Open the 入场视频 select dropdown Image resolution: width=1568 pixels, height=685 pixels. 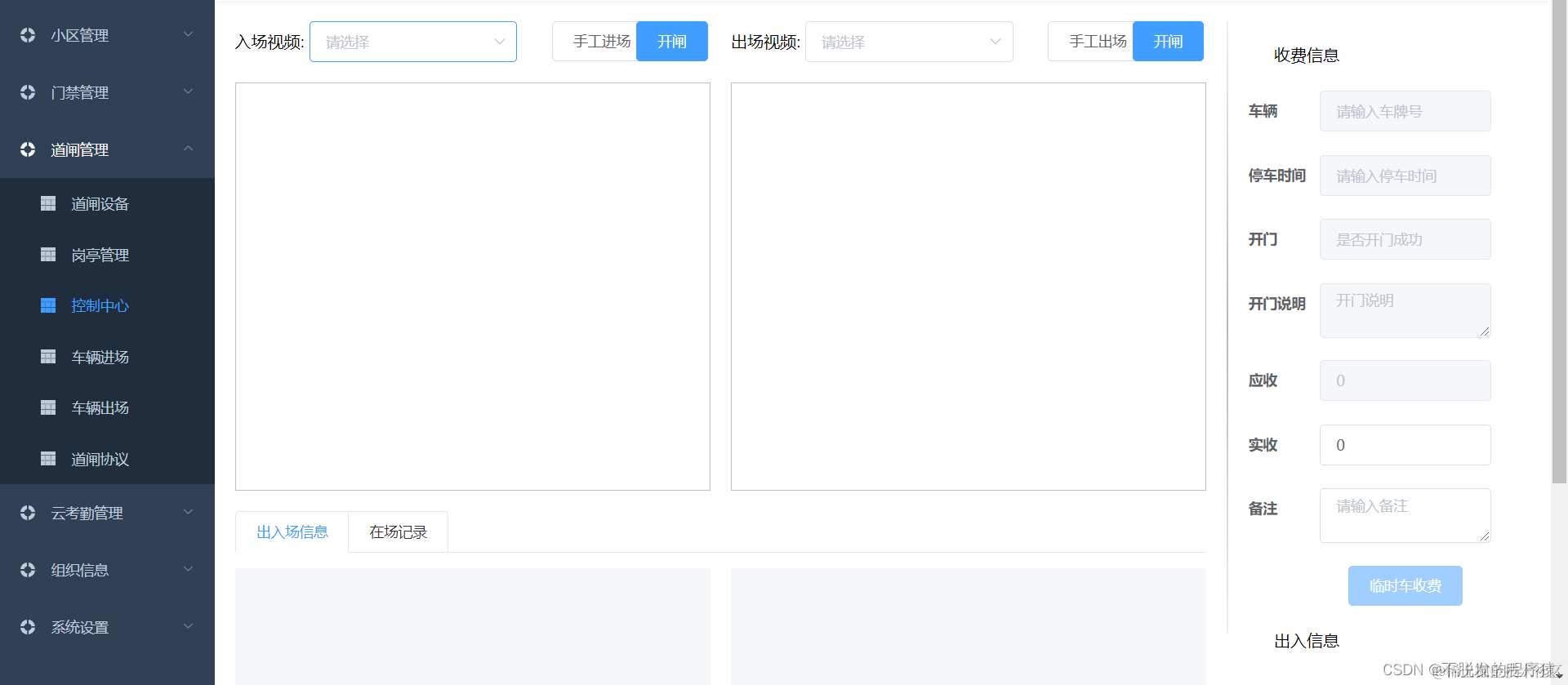coord(413,42)
